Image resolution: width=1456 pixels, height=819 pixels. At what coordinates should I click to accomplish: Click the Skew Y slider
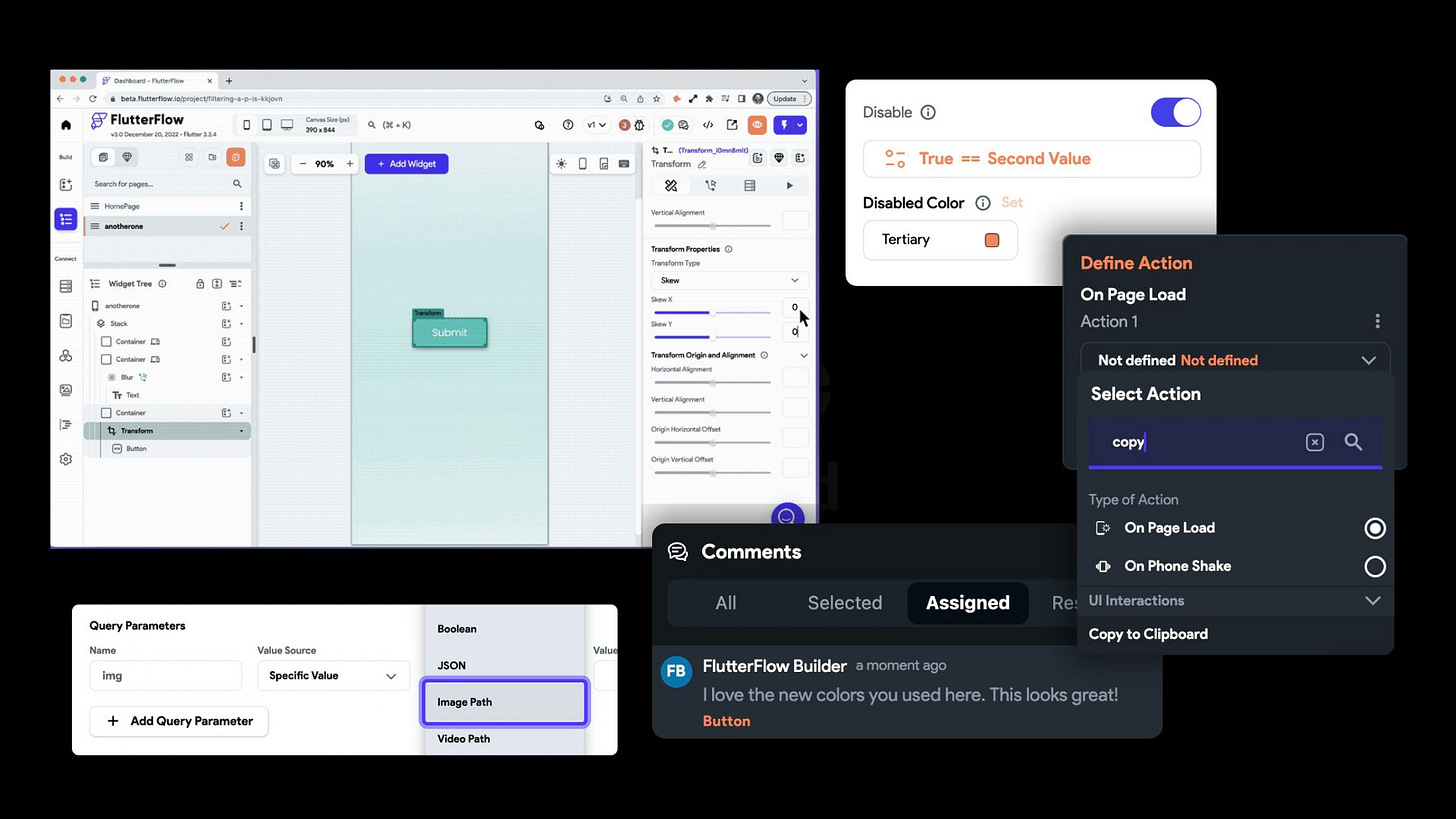point(712,337)
